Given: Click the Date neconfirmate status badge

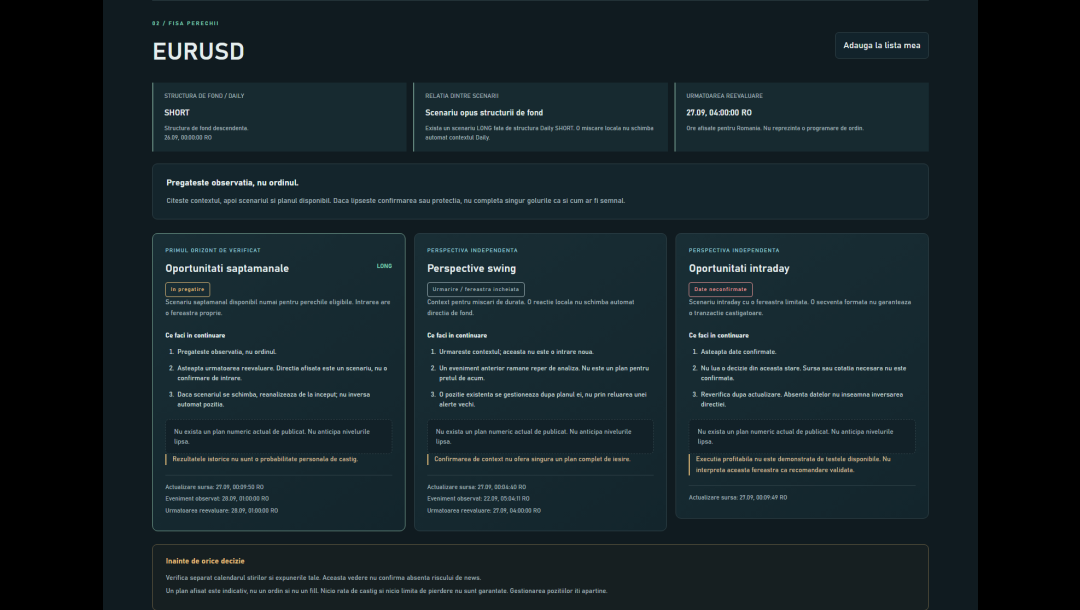Looking at the screenshot, I should (x=720, y=289).
